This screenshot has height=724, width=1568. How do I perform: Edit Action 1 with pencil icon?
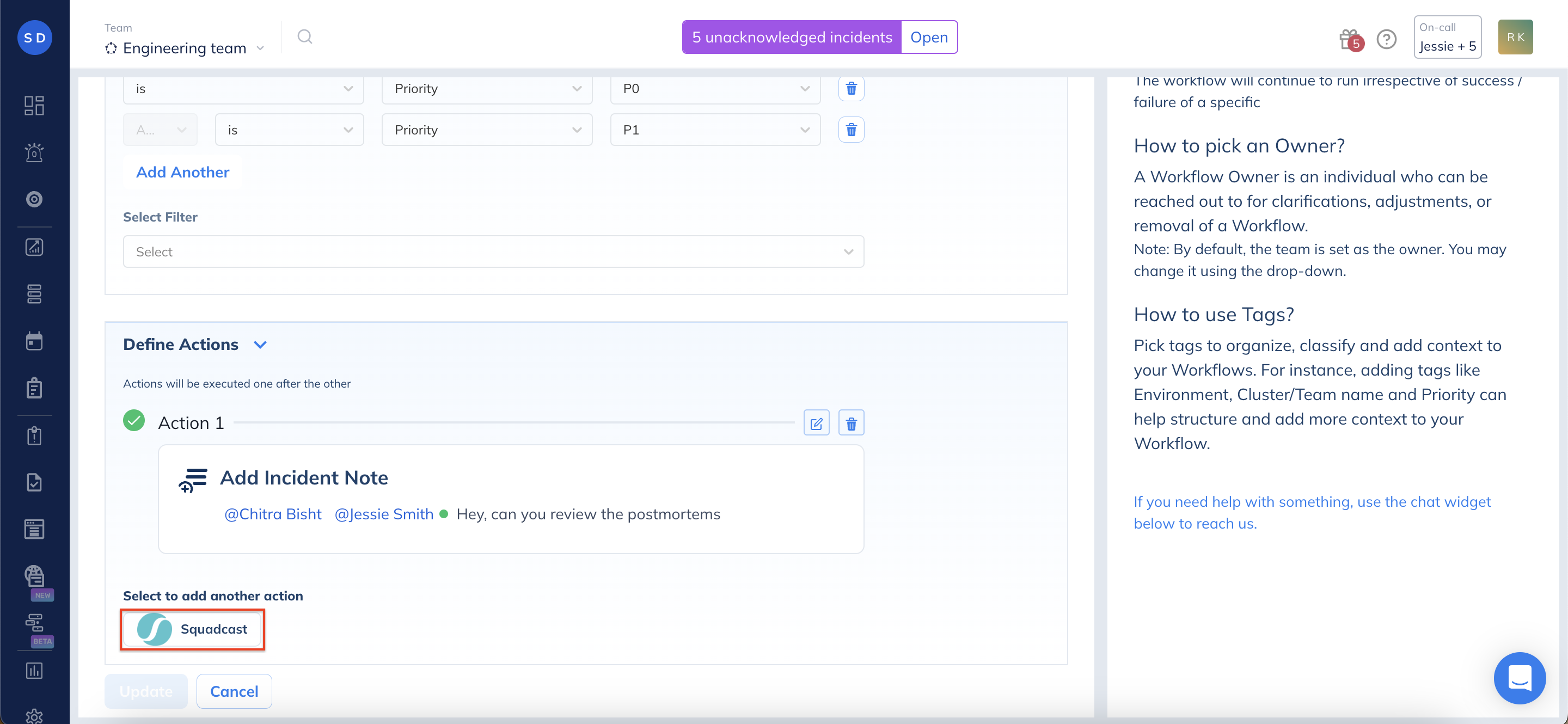tap(816, 424)
